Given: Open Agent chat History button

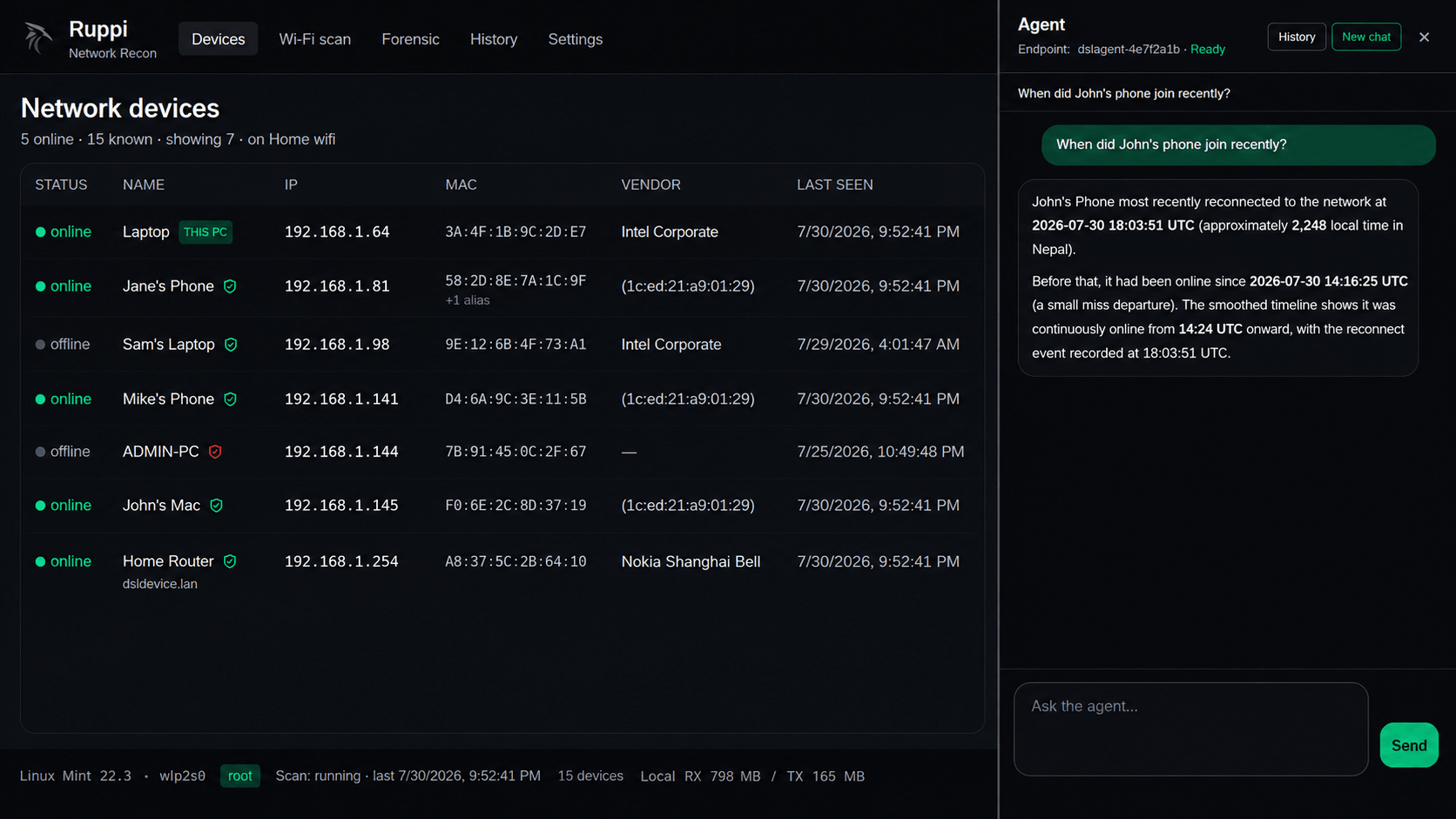Looking at the screenshot, I should tap(1297, 37).
